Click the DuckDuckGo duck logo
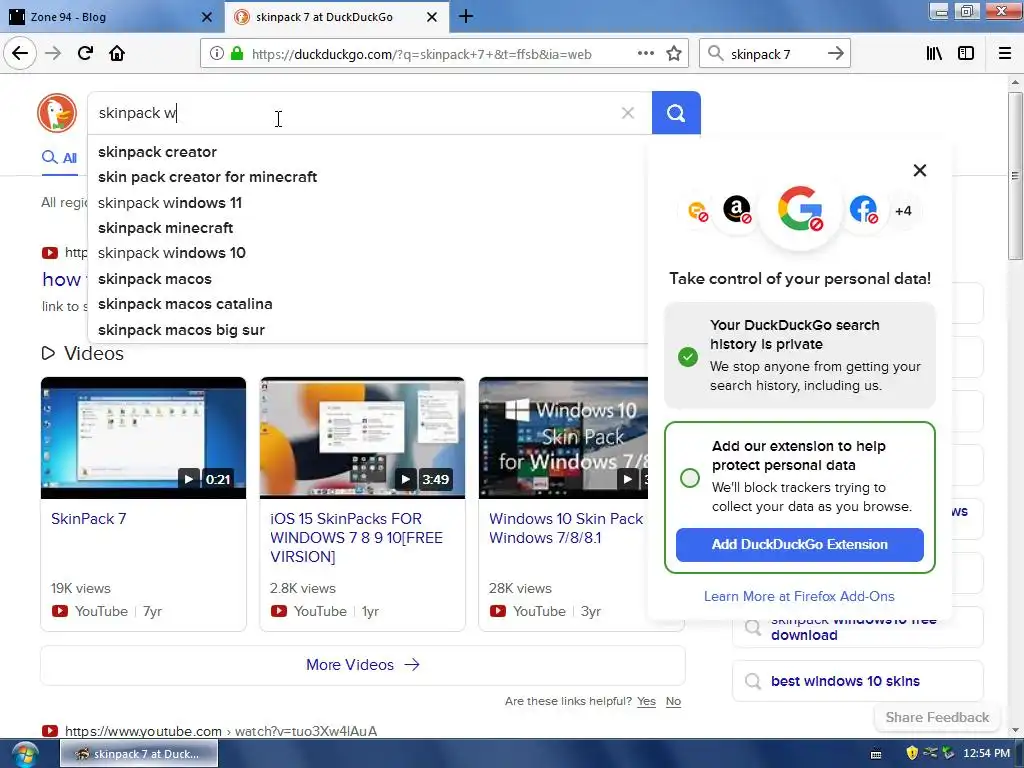 point(57,112)
